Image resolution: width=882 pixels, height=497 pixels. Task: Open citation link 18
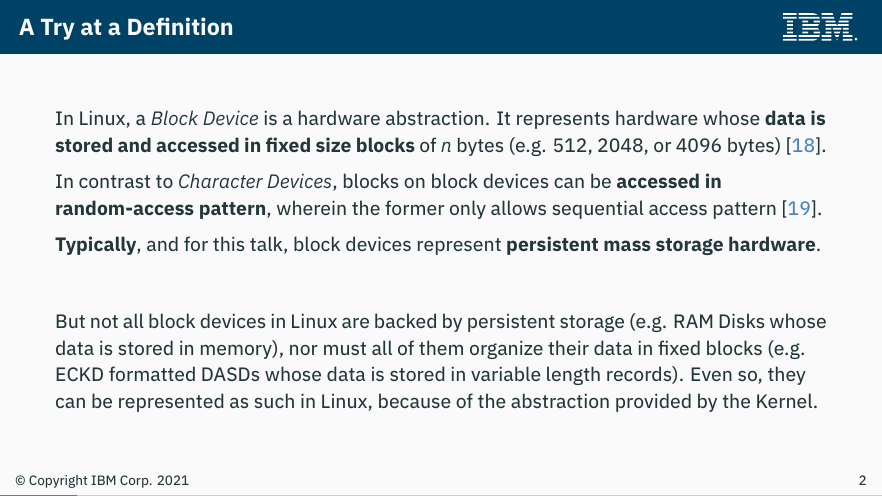coord(803,146)
